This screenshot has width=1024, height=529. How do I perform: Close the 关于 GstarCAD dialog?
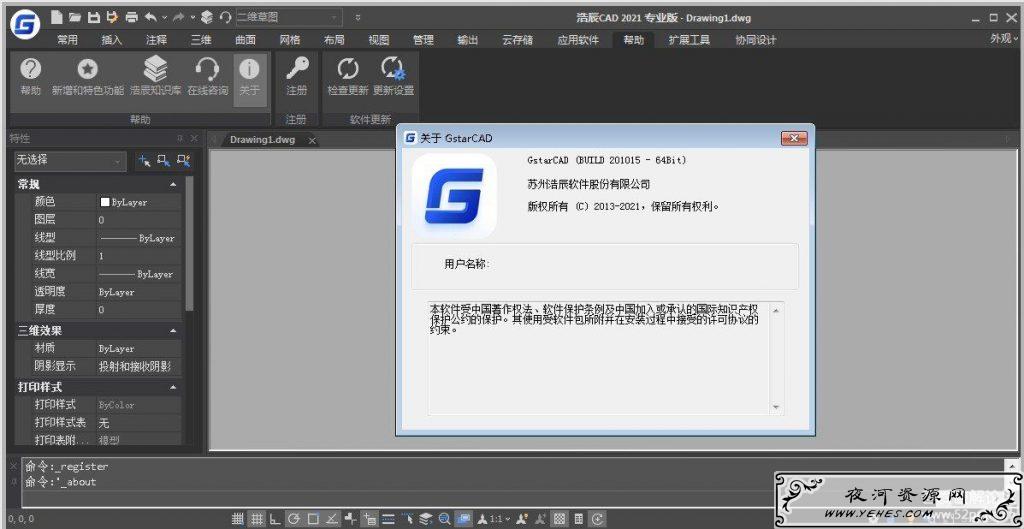(794, 138)
